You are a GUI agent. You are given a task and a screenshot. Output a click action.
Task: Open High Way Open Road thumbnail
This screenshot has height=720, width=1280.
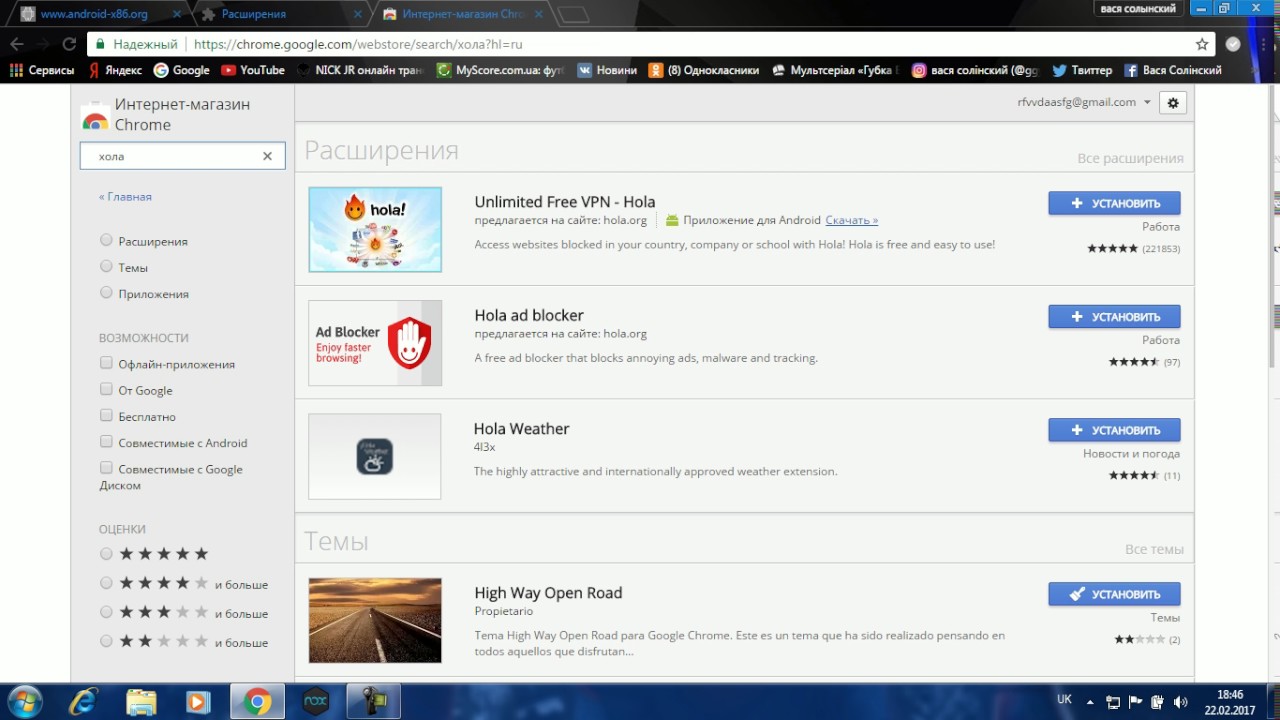coord(375,620)
